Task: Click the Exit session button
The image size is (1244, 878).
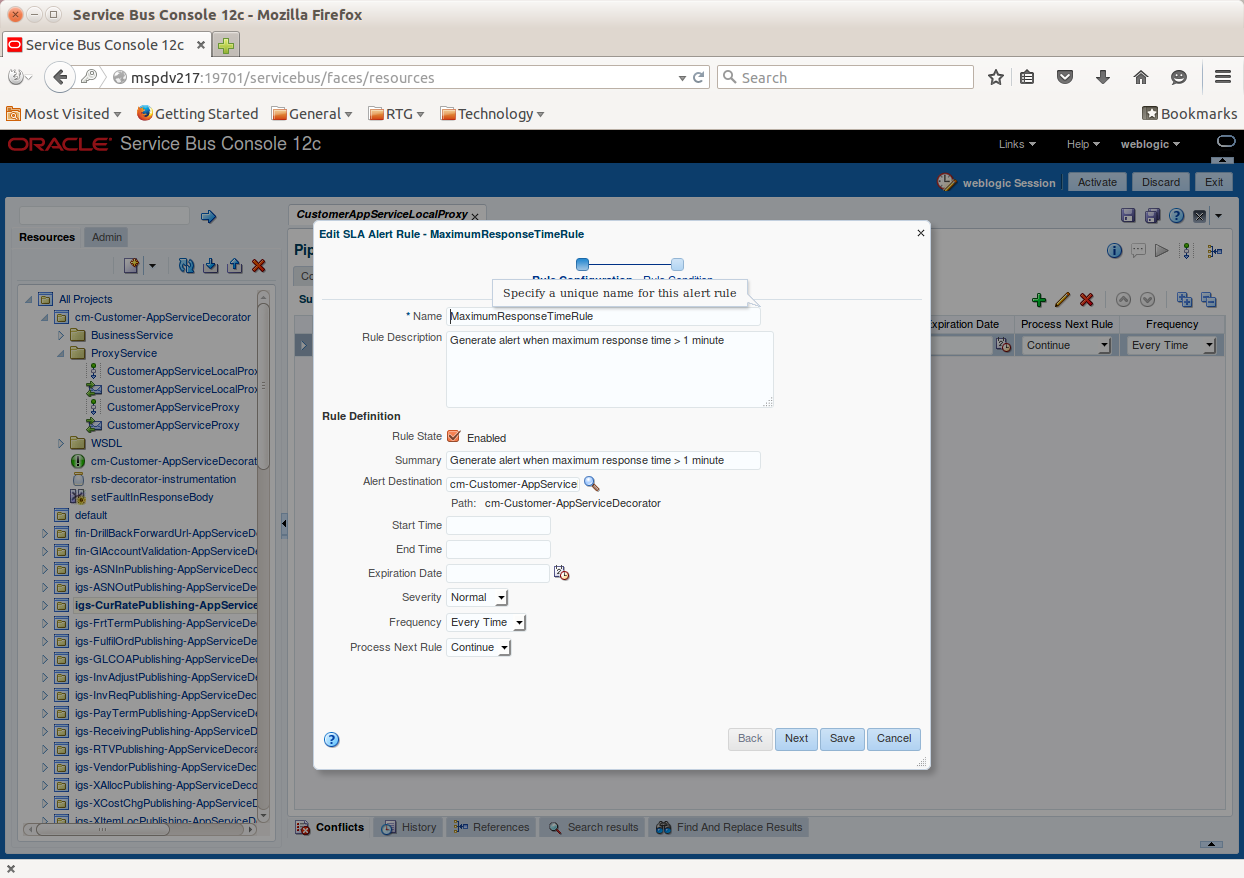Action: click(1214, 182)
